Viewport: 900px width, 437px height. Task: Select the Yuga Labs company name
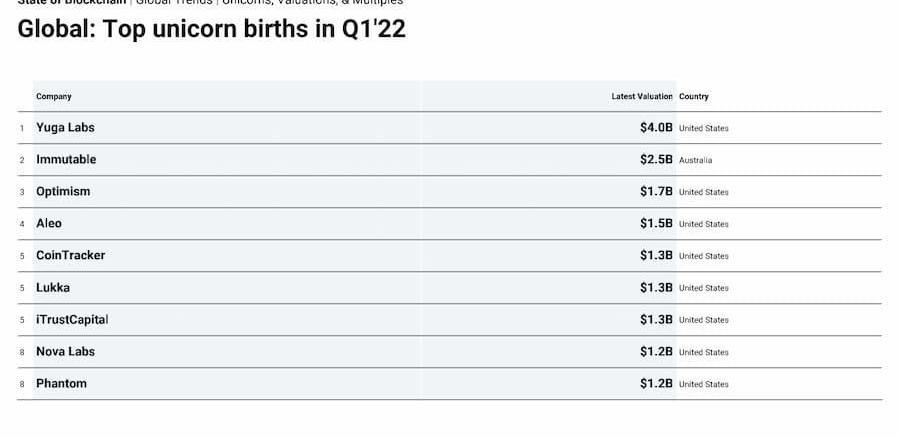coord(65,127)
